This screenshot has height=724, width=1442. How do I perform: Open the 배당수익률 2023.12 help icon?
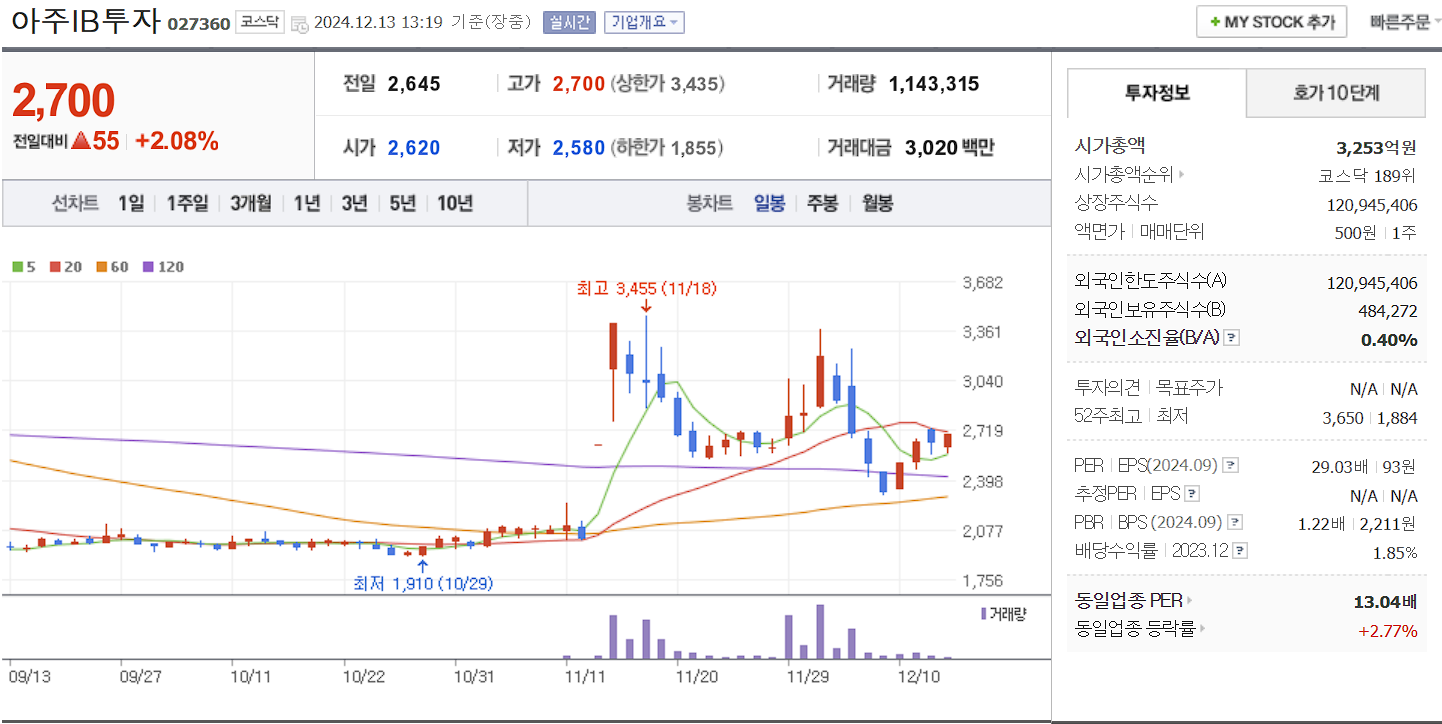pyautogui.click(x=1242, y=548)
